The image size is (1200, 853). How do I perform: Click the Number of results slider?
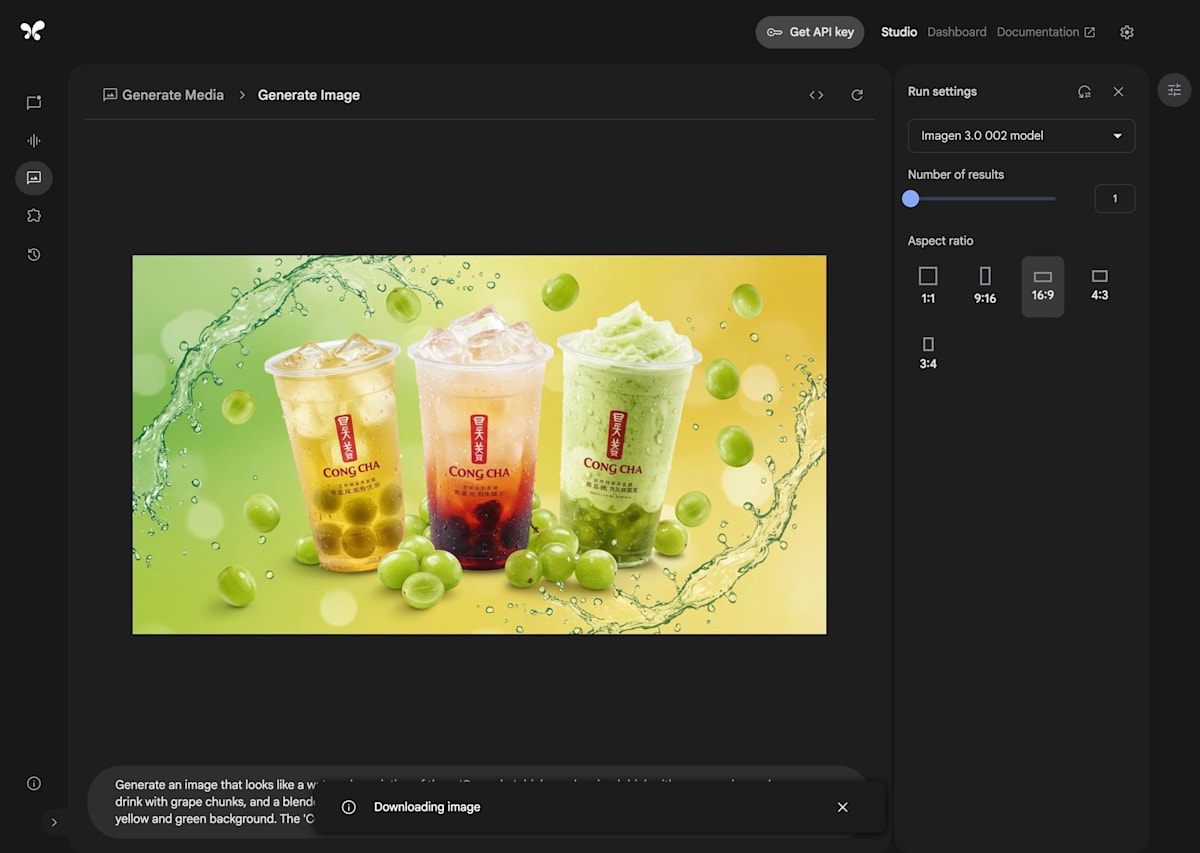click(982, 199)
